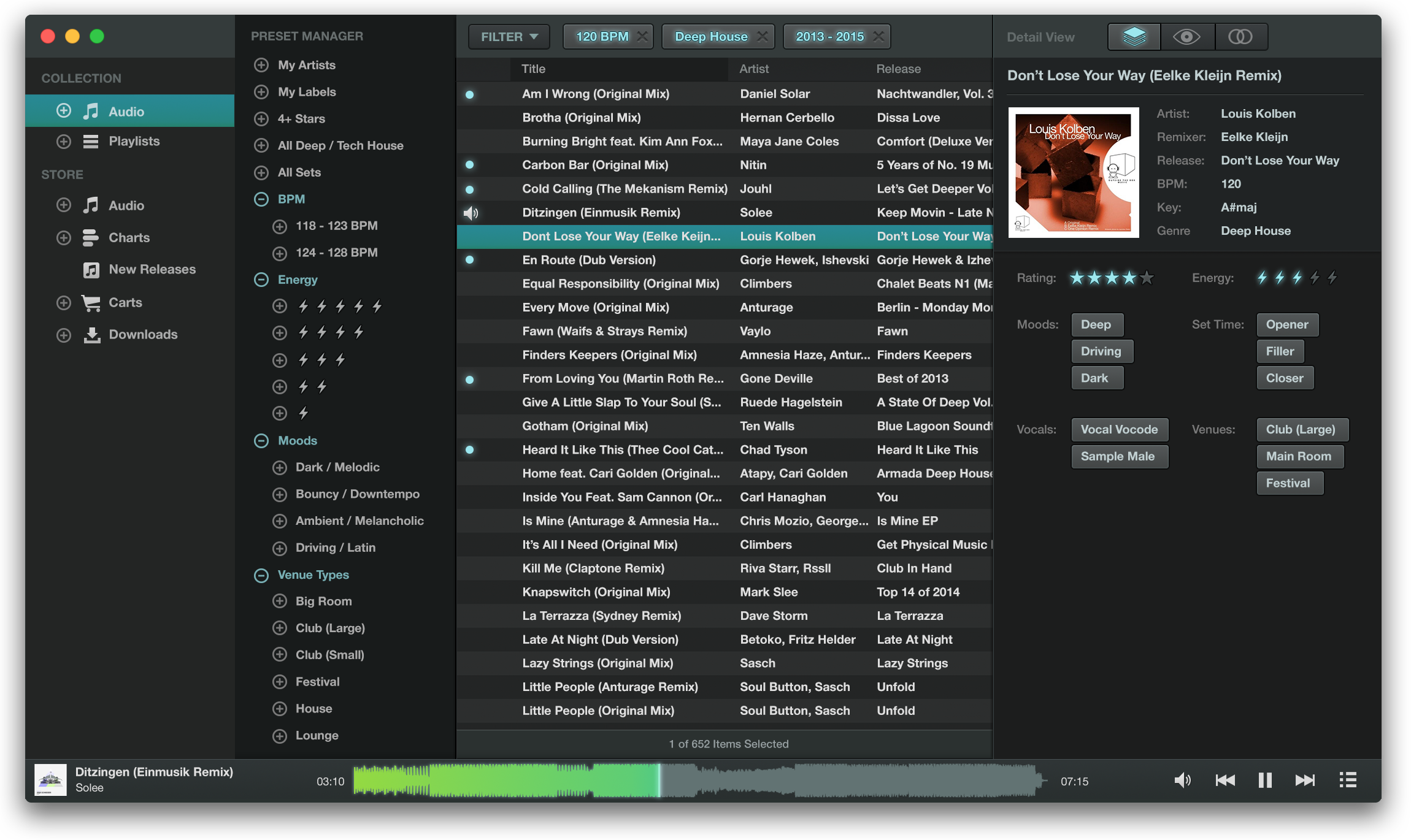Add the 118 - 123 BPM preset
The image size is (1411, 840).
280,226
